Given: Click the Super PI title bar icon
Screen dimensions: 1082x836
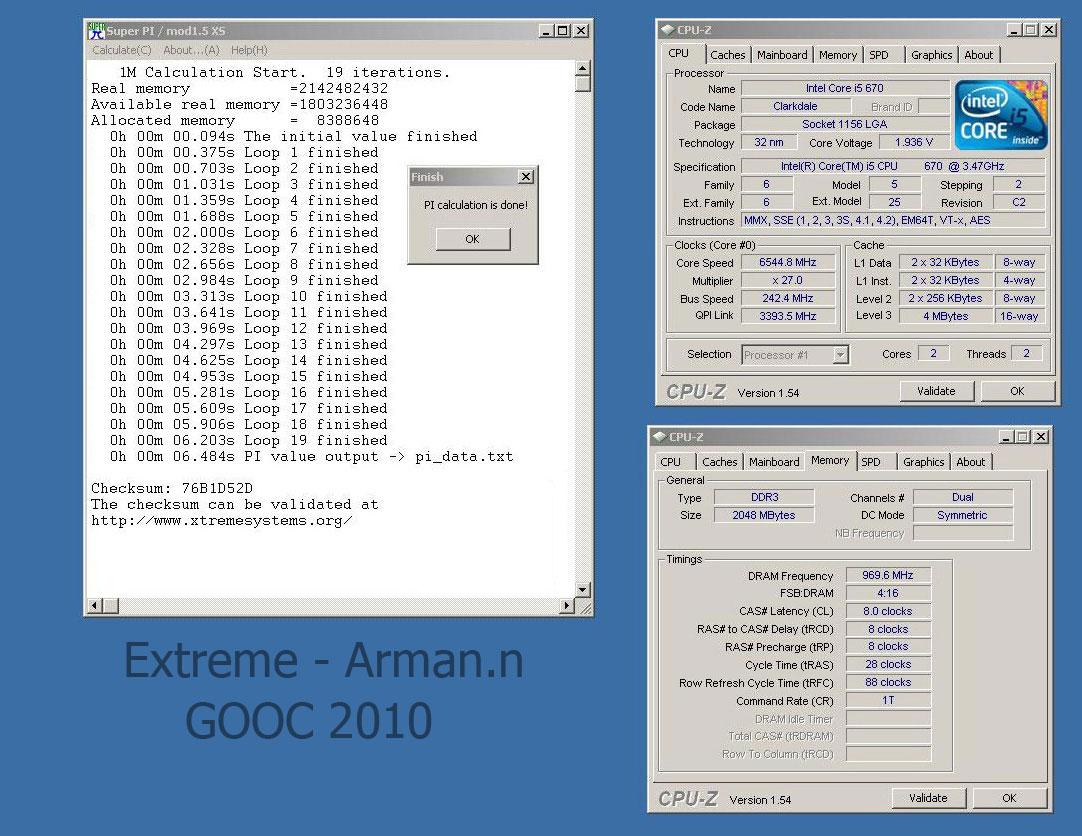Looking at the screenshot, I should (x=96, y=30).
